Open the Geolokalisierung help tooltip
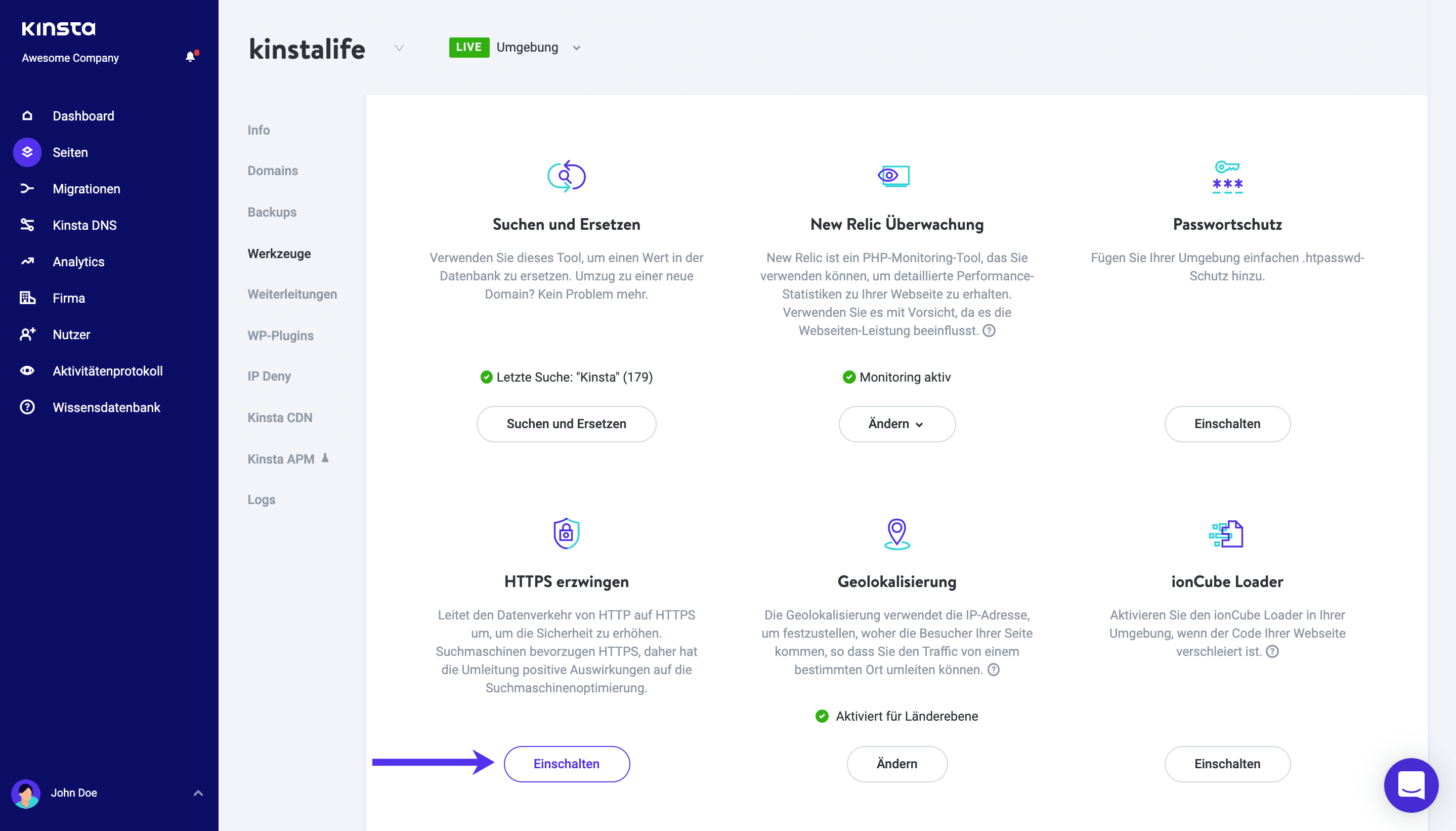Image resolution: width=1456 pixels, height=831 pixels. click(993, 670)
